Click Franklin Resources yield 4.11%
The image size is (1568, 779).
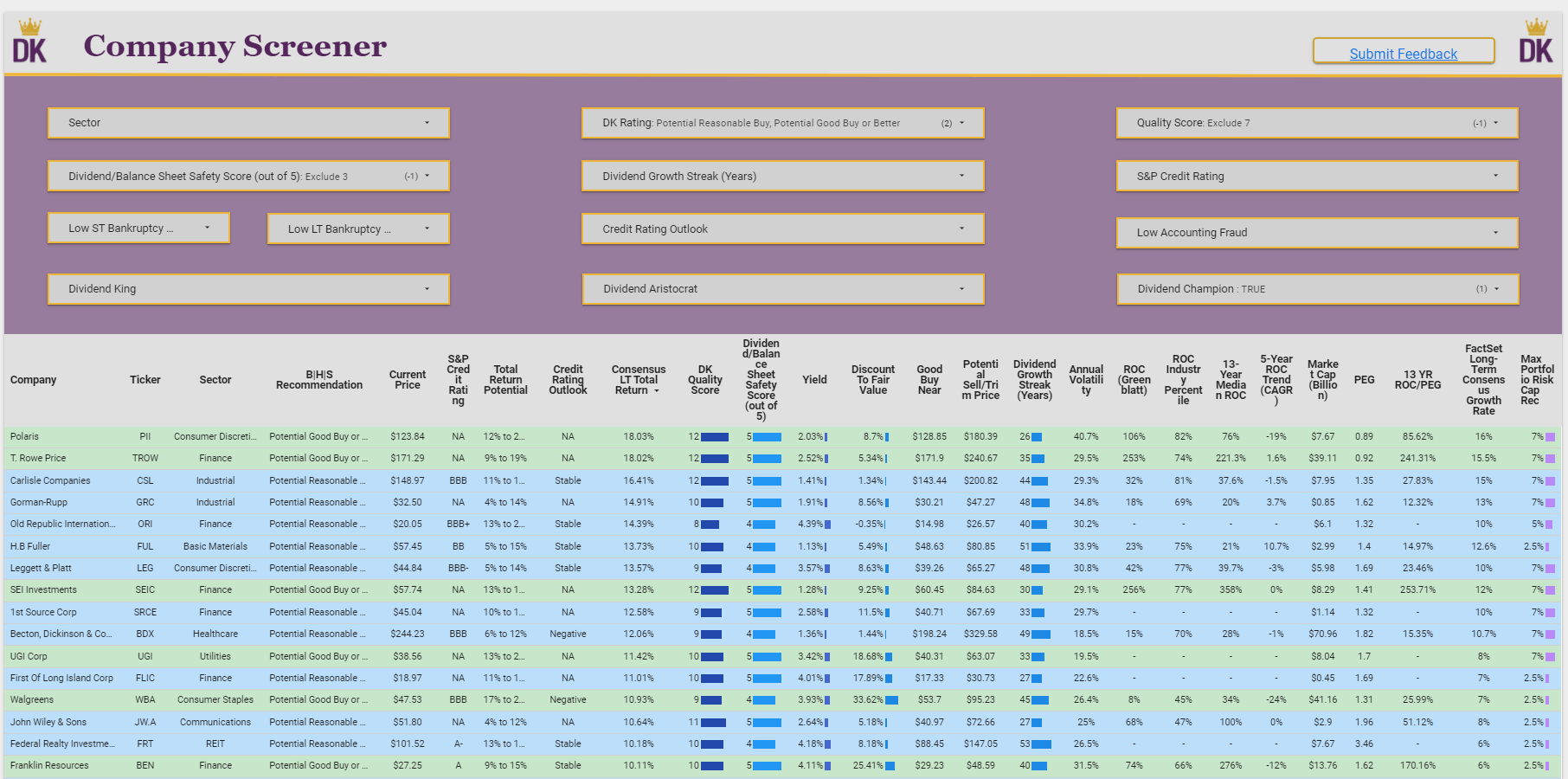[811, 766]
